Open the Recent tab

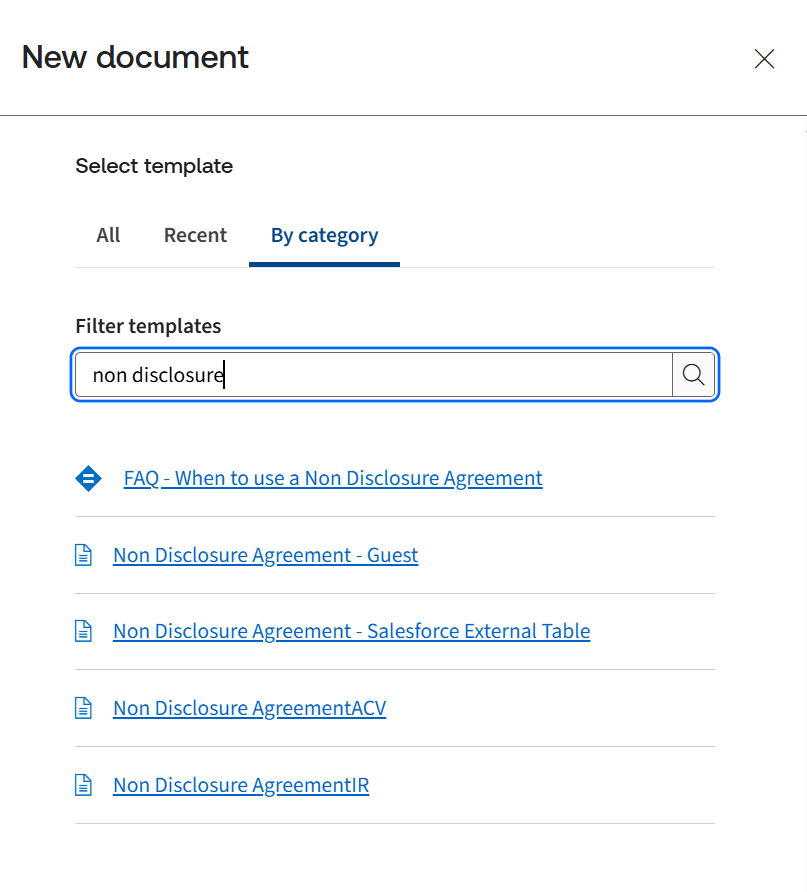click(195, 235)
